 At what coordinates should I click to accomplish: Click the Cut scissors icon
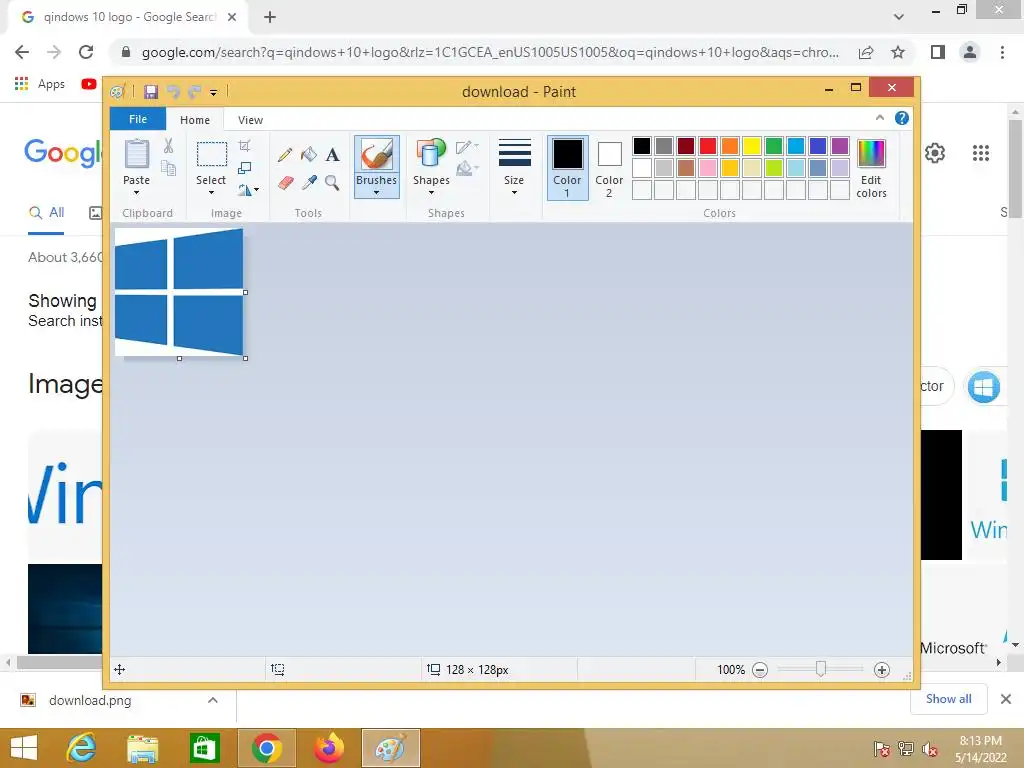[x=168, y=146]
